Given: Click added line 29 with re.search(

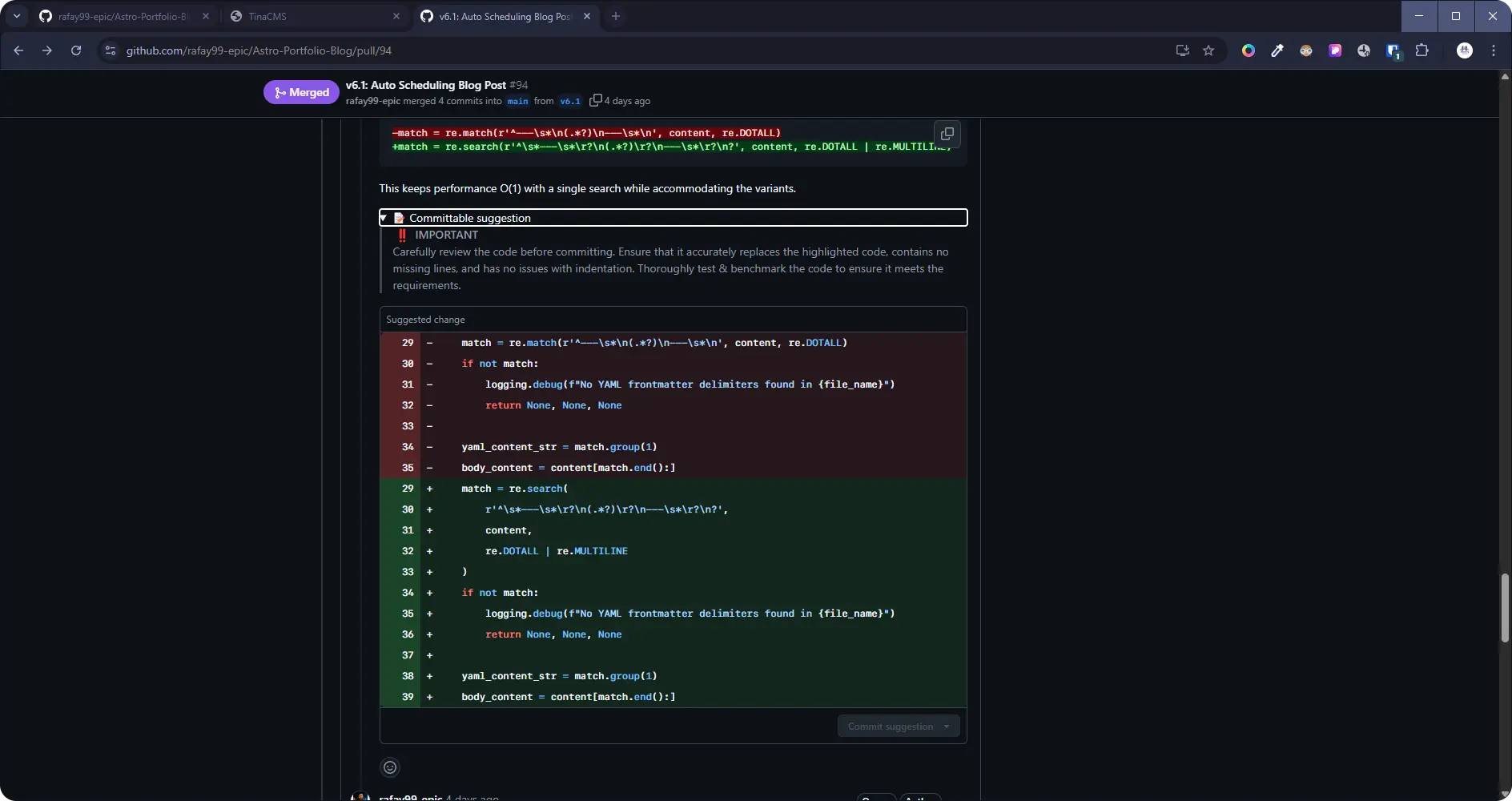Looking at the screenshot, I should click(673, 489).
